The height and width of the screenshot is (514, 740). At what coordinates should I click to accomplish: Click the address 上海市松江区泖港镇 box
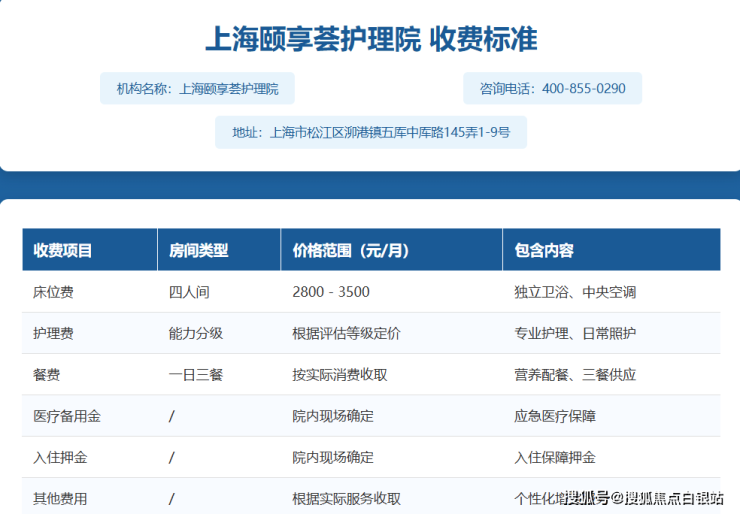click(371, 132)
